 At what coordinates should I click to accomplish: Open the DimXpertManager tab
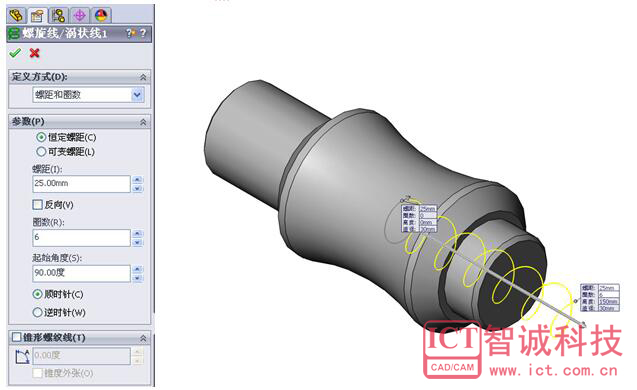(80, 16)
